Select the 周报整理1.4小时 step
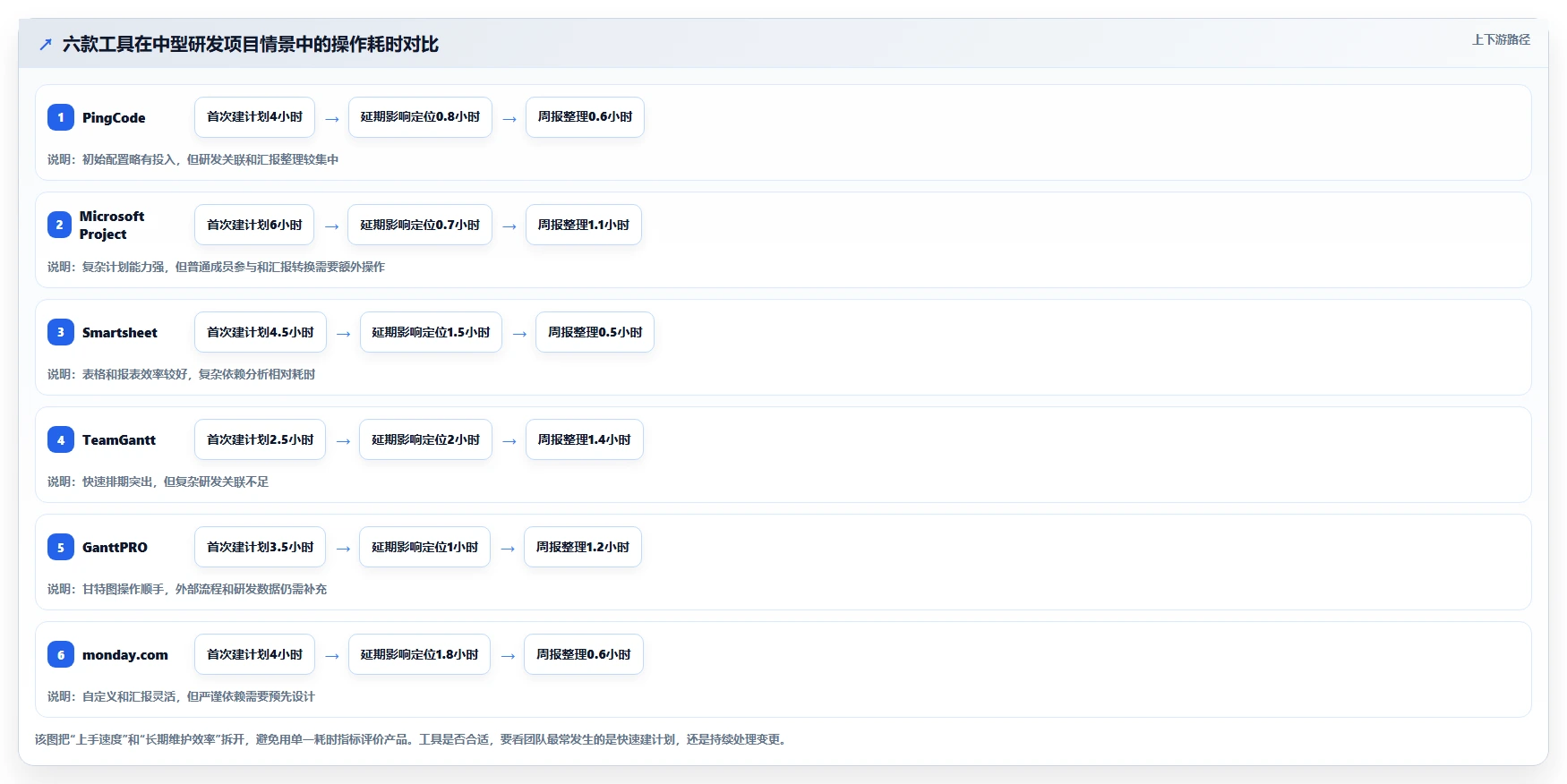Viewport: 1567px width, 784px height. (585, 439)
